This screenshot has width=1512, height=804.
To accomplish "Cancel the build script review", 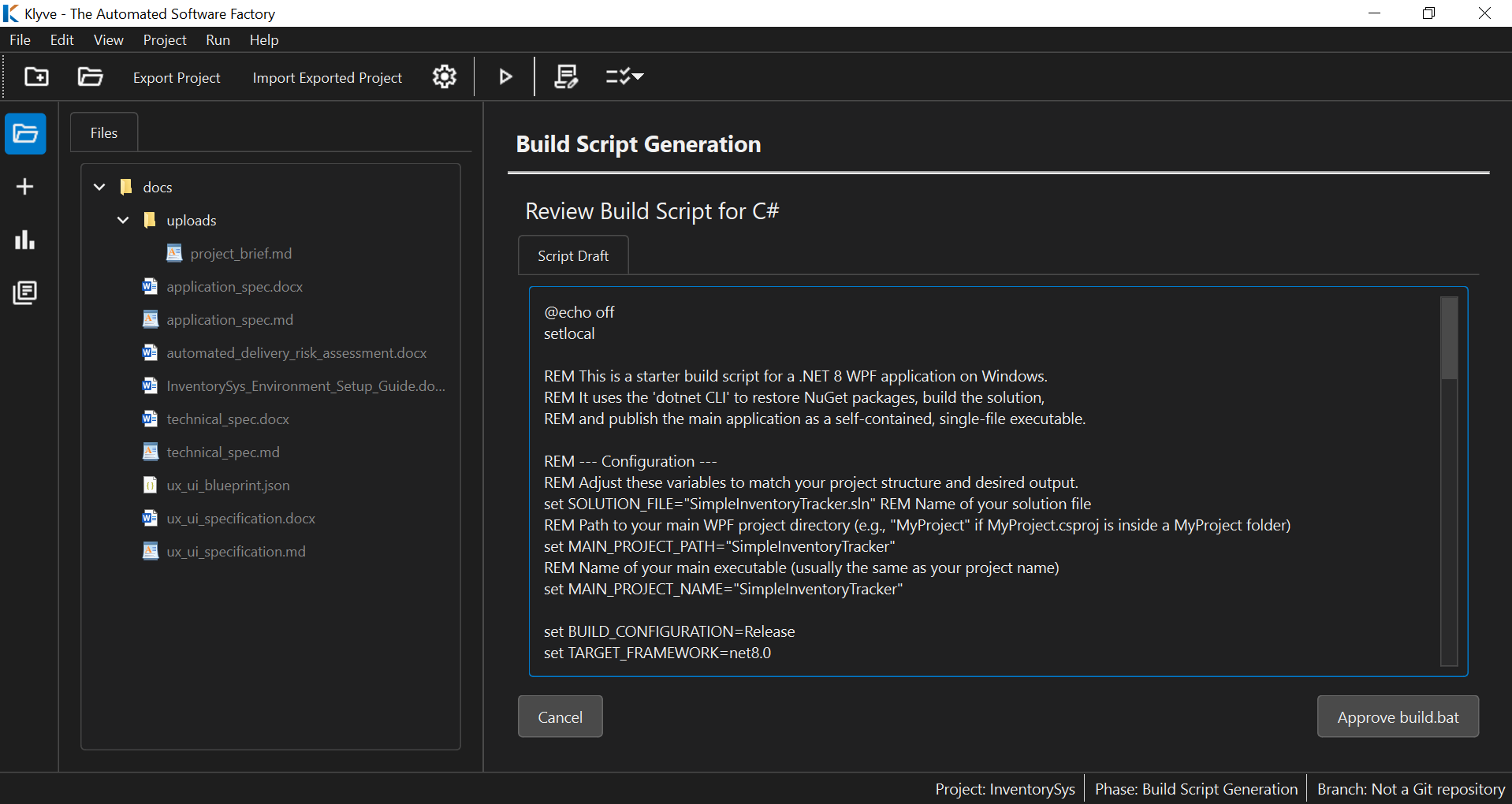I will tap(560, 717).
